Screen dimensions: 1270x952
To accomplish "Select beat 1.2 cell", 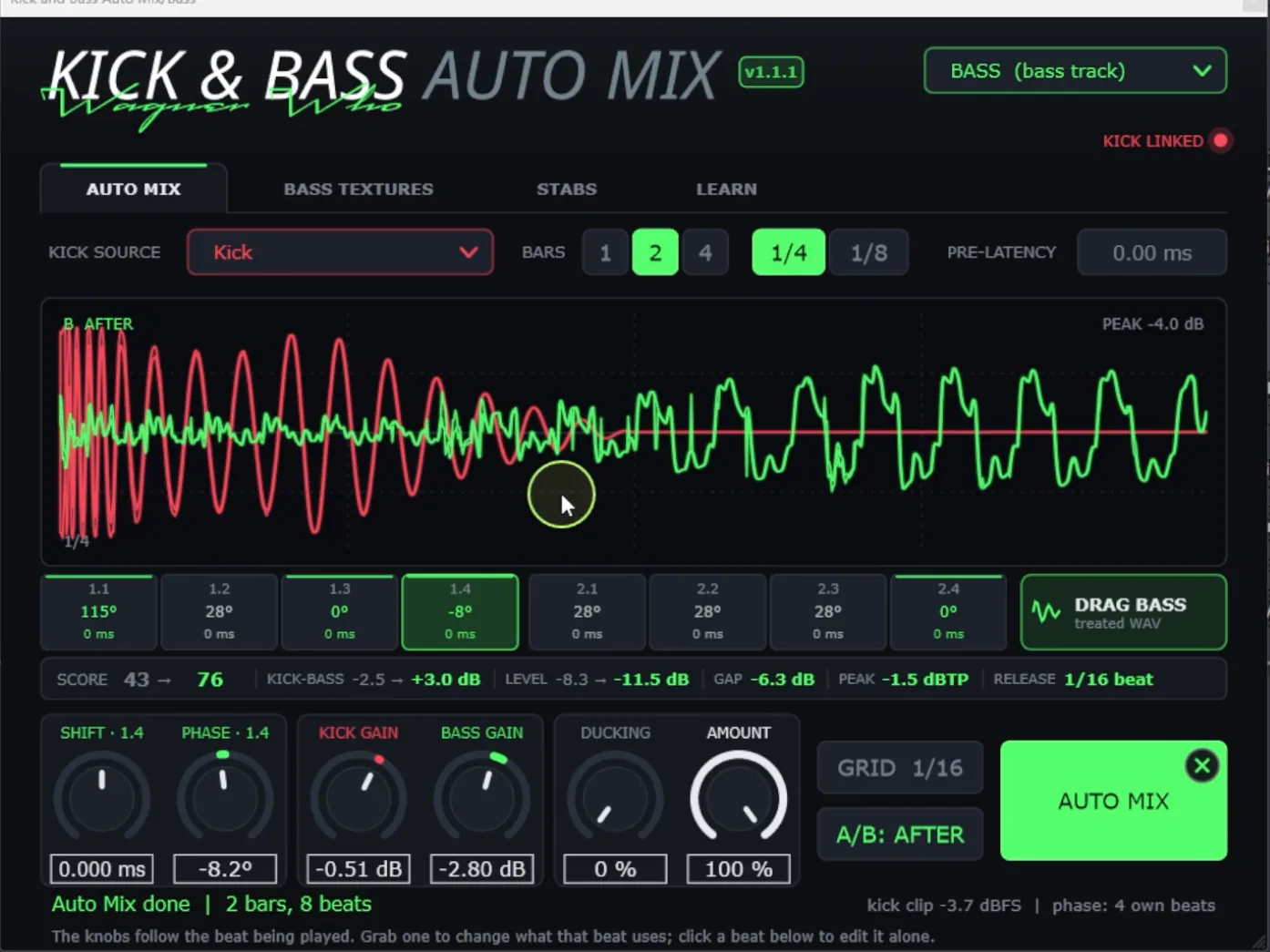I will click(x=219, y=612).
